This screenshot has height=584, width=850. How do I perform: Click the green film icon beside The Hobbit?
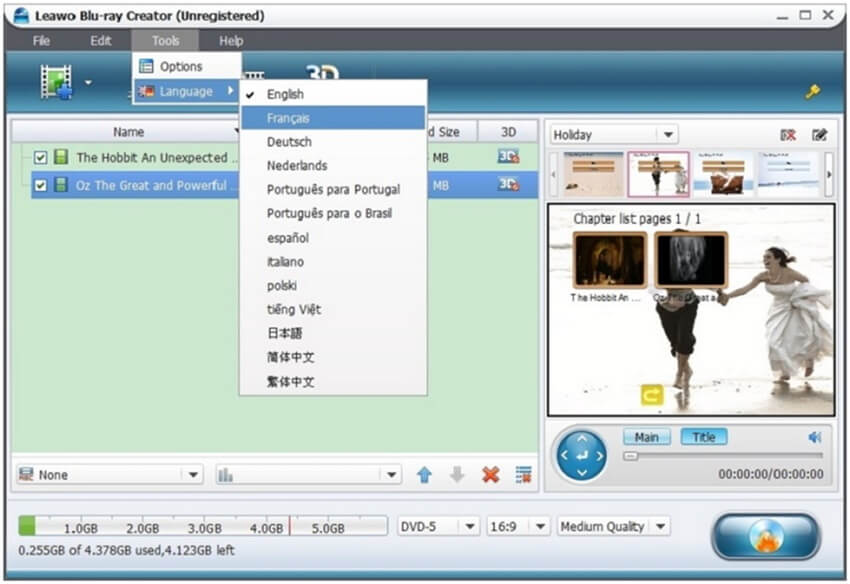tap(61, 157)
